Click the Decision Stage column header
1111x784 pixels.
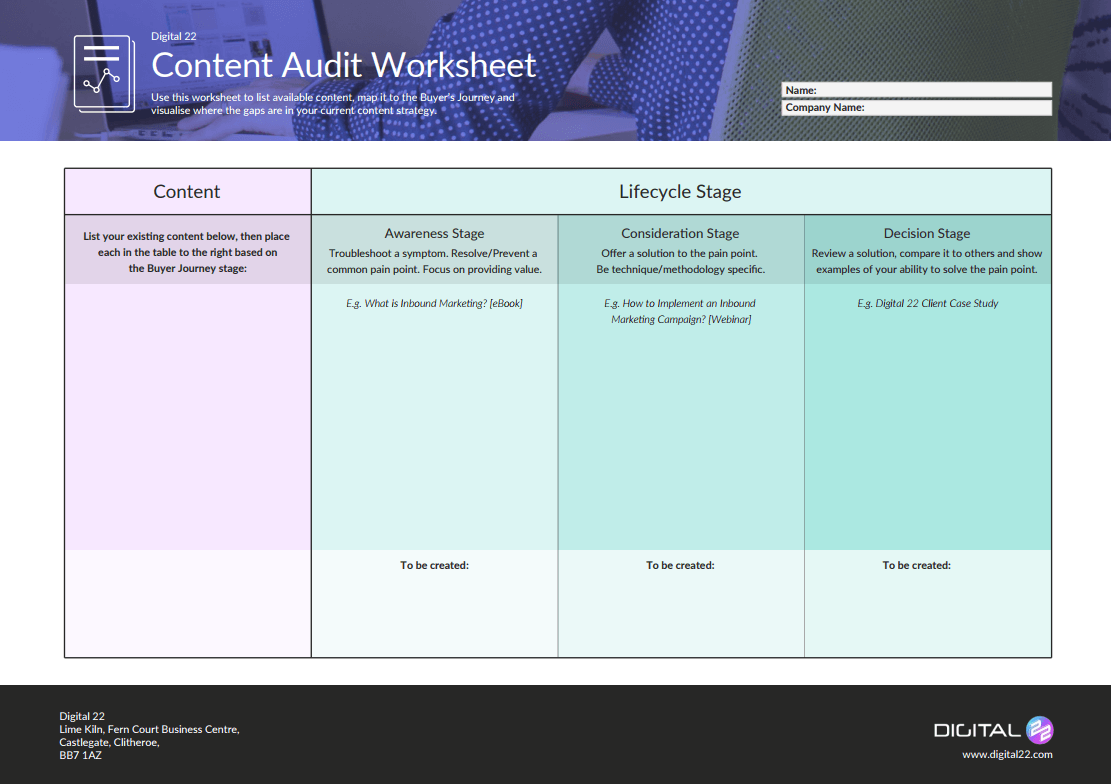[x=926, y=233]
